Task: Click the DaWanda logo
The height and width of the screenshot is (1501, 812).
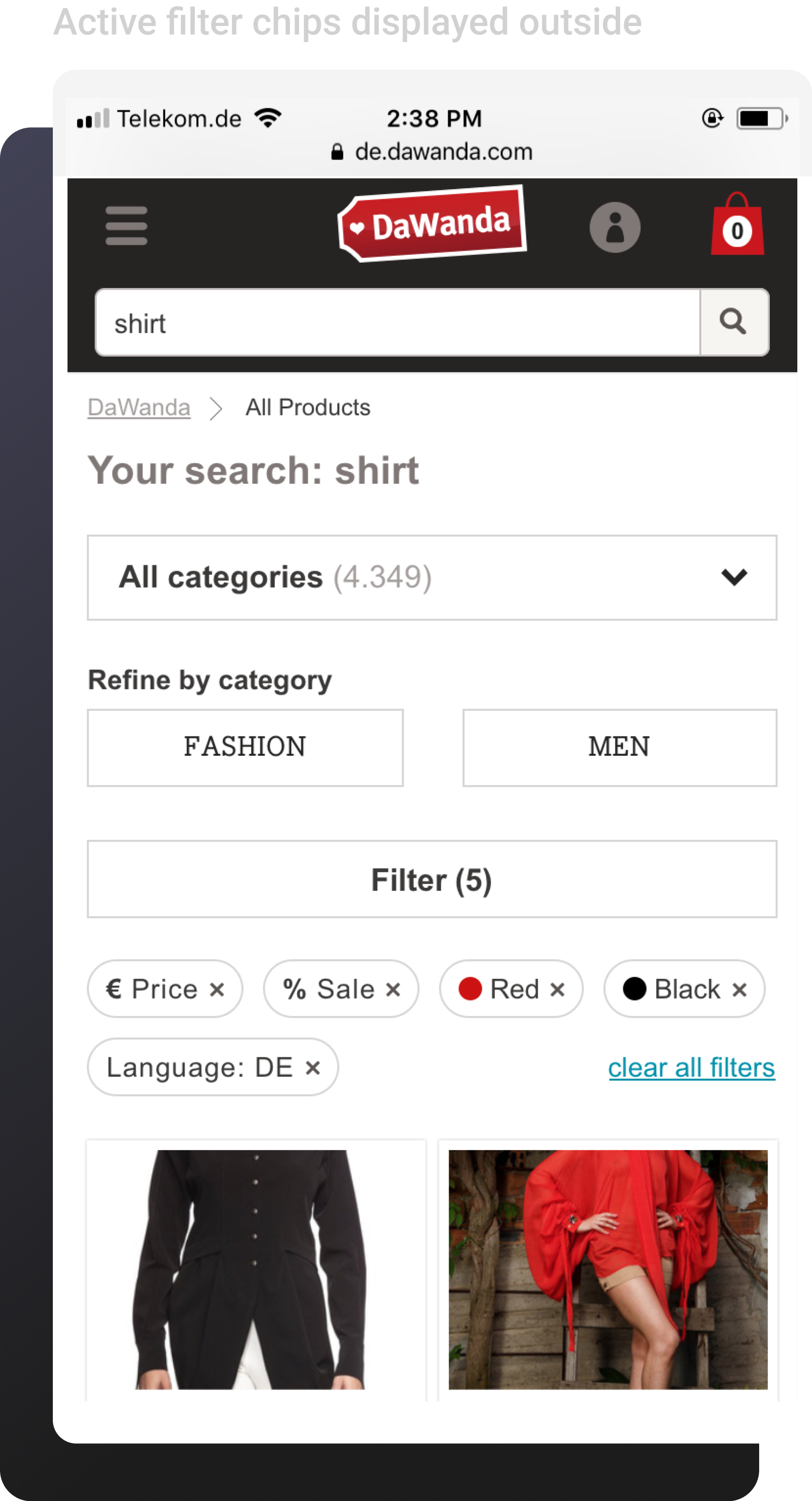Action: [432, 224]
